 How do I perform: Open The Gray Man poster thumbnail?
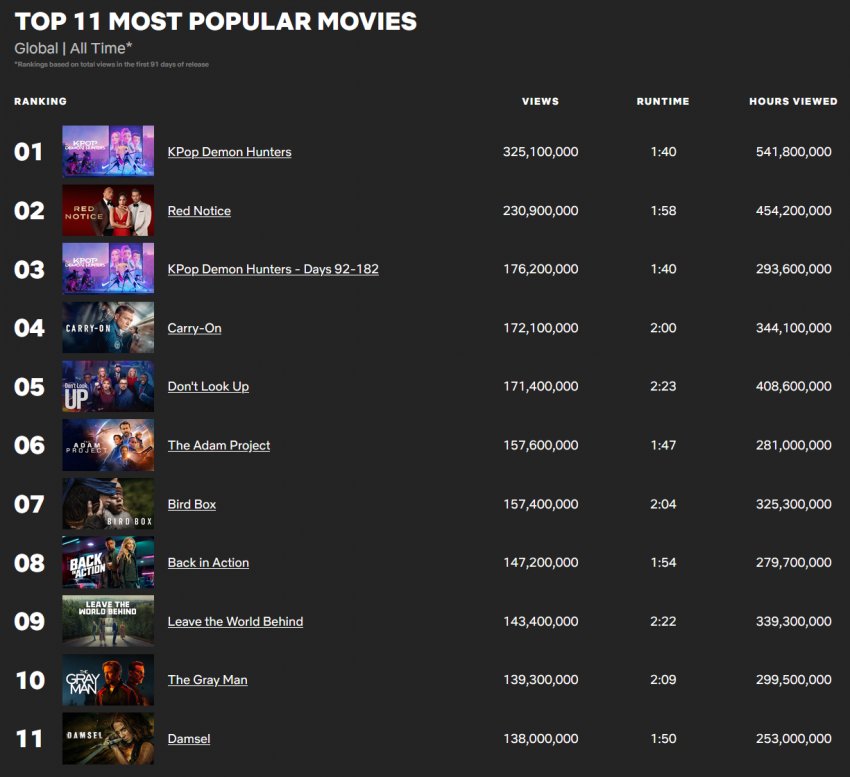[x=108, y=680]
